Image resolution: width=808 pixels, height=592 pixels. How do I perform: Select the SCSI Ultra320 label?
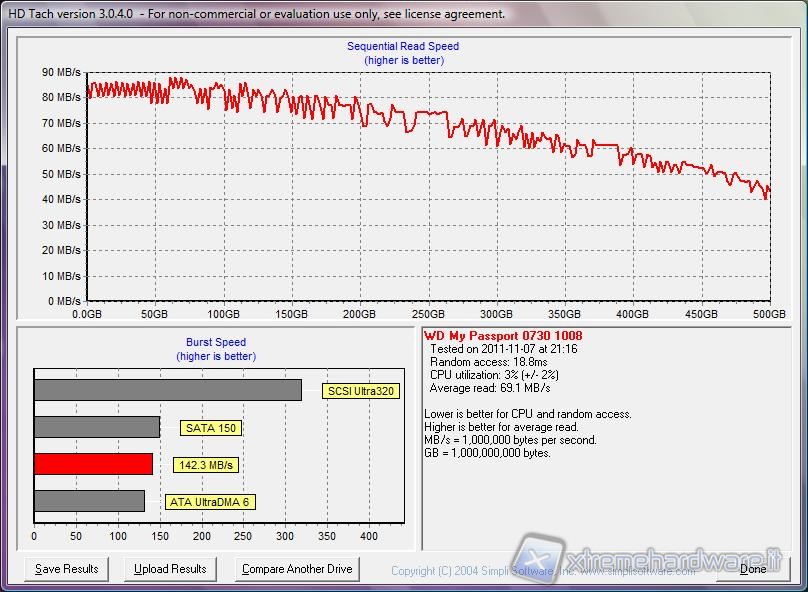361,391
